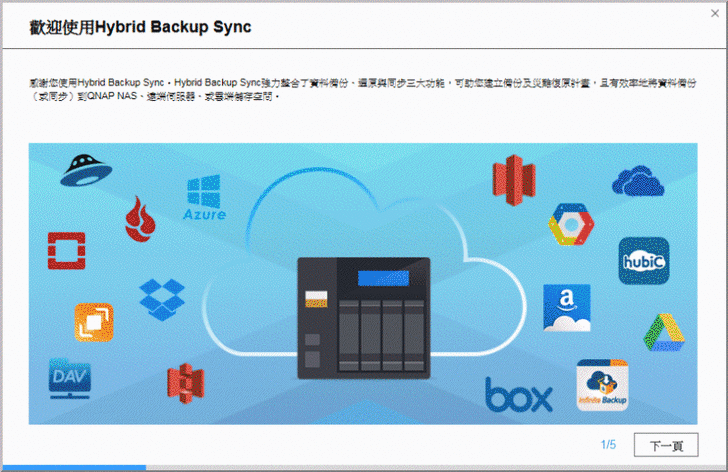Click the Google Cloud hexagon icon
The height and width of the screenshot is (472, 728).
point(571,224)
